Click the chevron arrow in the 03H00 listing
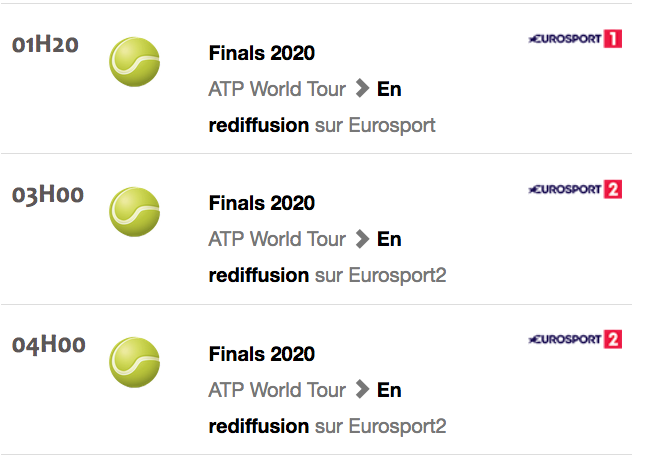Image resolution: width=665 pixels, height=459 pixels. 362,239
